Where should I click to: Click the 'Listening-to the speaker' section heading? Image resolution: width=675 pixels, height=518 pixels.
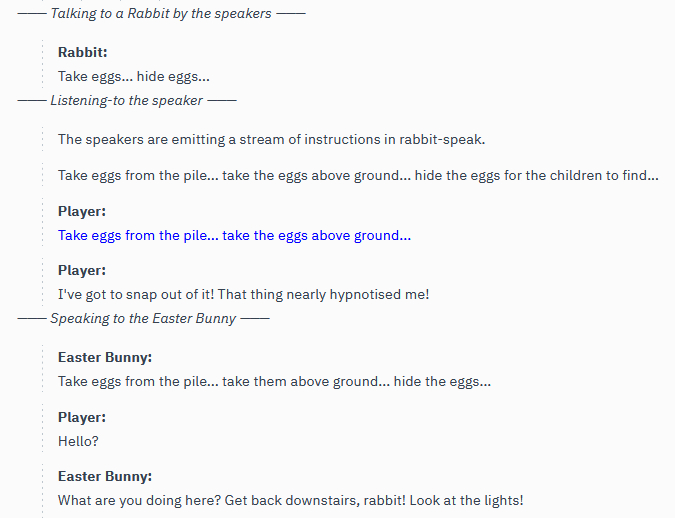click(x=127, y=100)
